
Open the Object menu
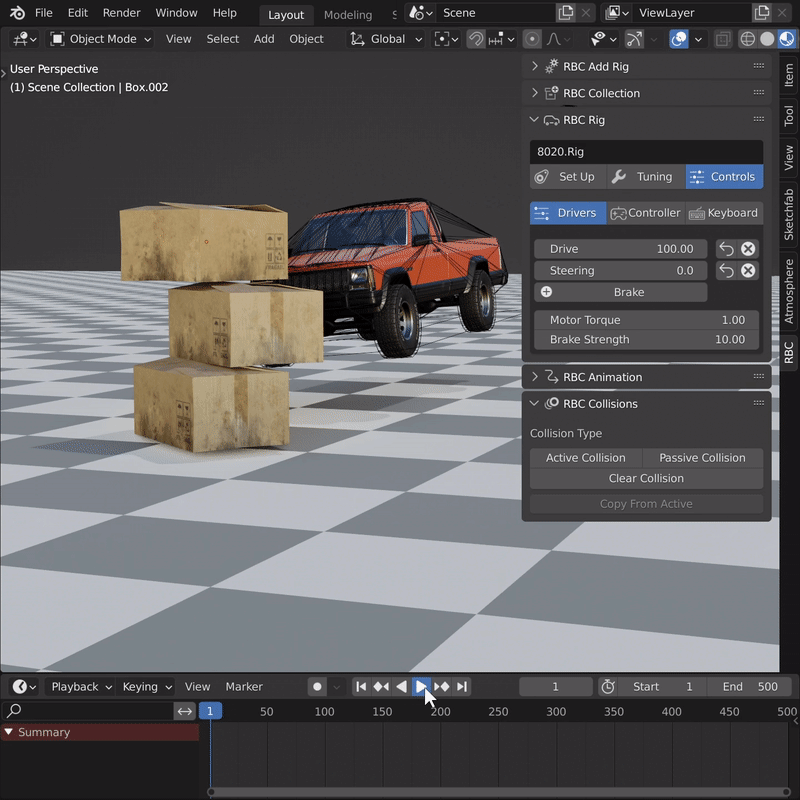(x=306, y=39)
